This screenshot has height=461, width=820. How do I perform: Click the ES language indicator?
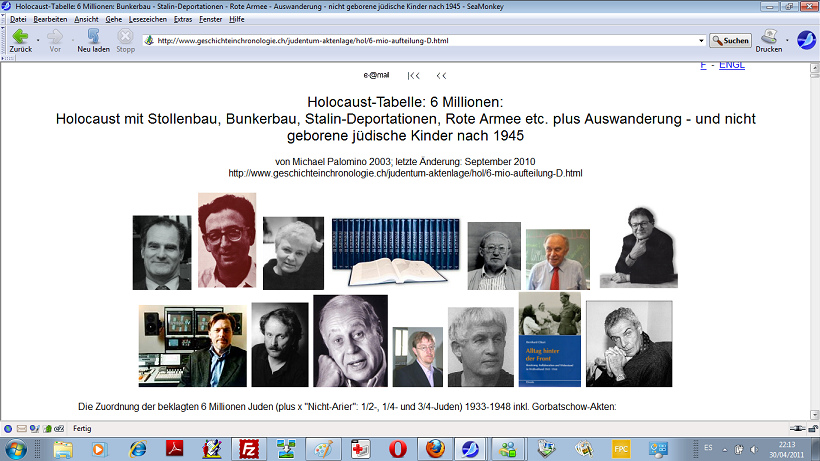coord(708,448)
